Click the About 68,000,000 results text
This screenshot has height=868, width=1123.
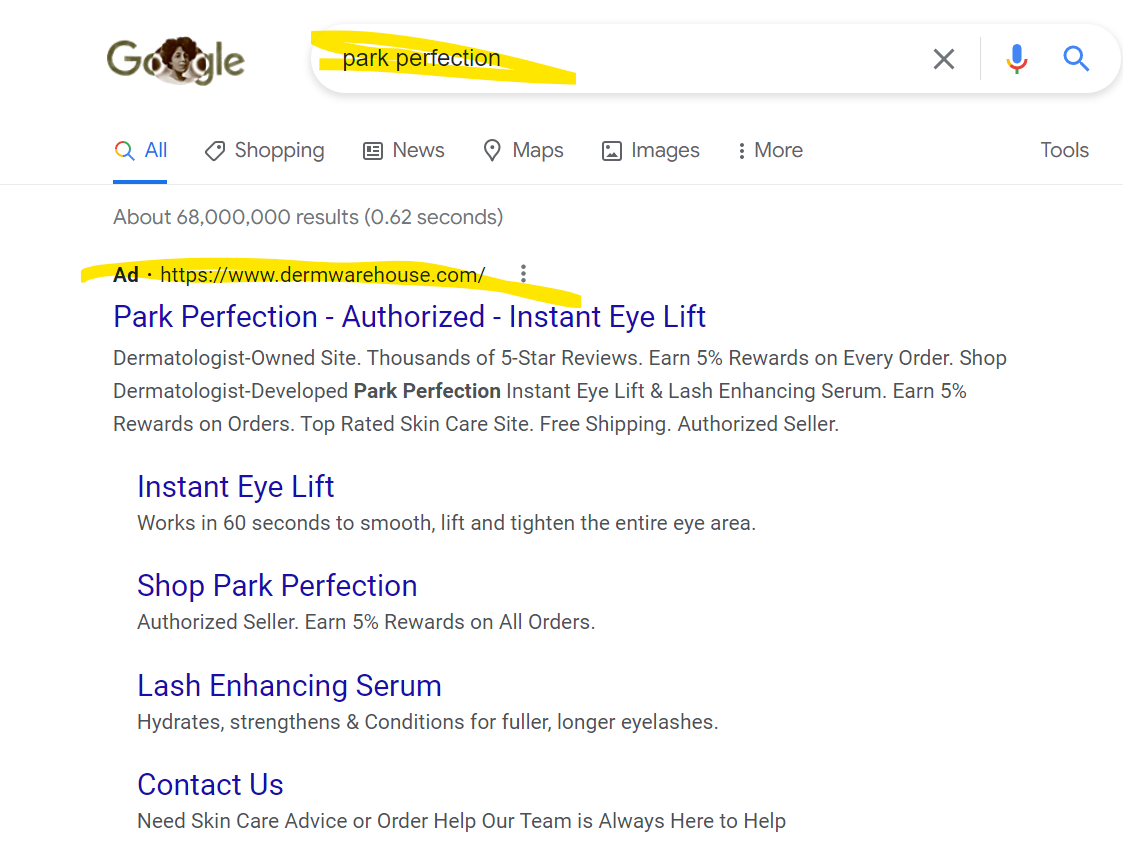tap(308, 217)
